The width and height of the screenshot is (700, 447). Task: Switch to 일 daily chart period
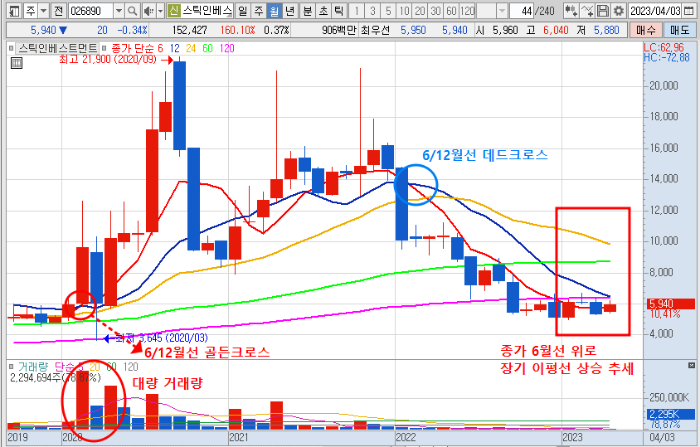tap(242, 11)
